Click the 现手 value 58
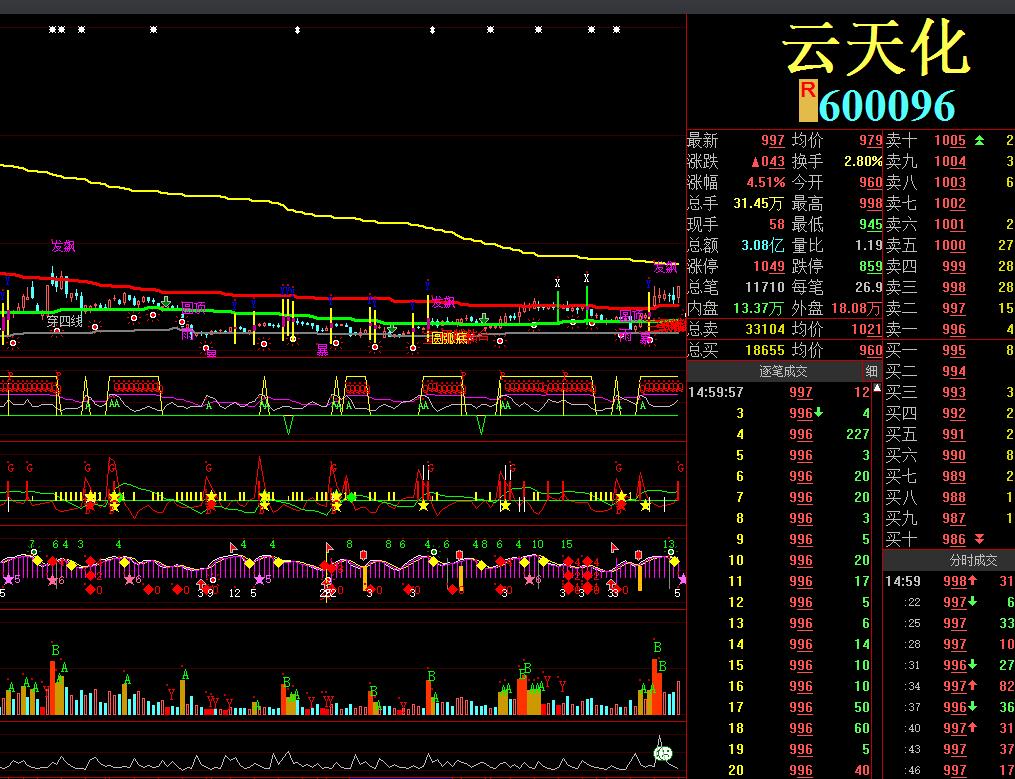 777,224
